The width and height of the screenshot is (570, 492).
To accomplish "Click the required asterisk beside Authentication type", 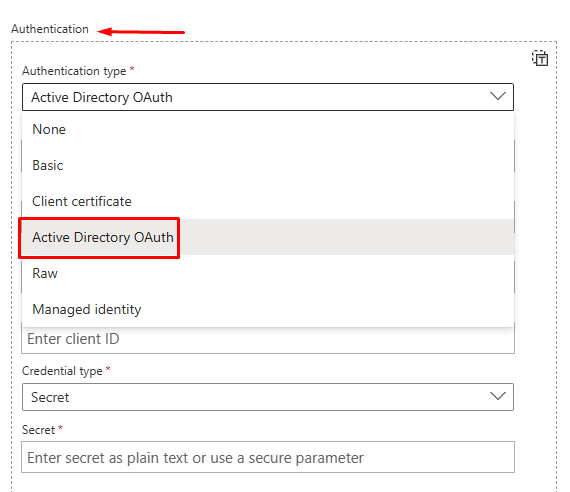I will (x=132, y=69).
